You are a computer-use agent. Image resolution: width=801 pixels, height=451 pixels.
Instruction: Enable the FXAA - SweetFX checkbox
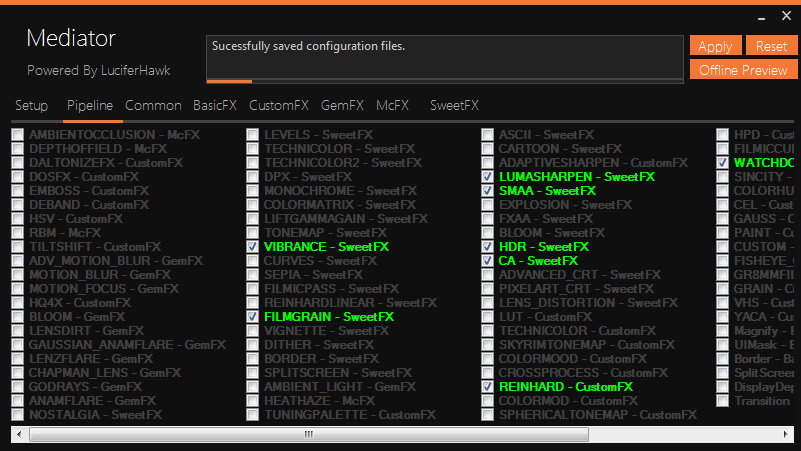point(488,218)
